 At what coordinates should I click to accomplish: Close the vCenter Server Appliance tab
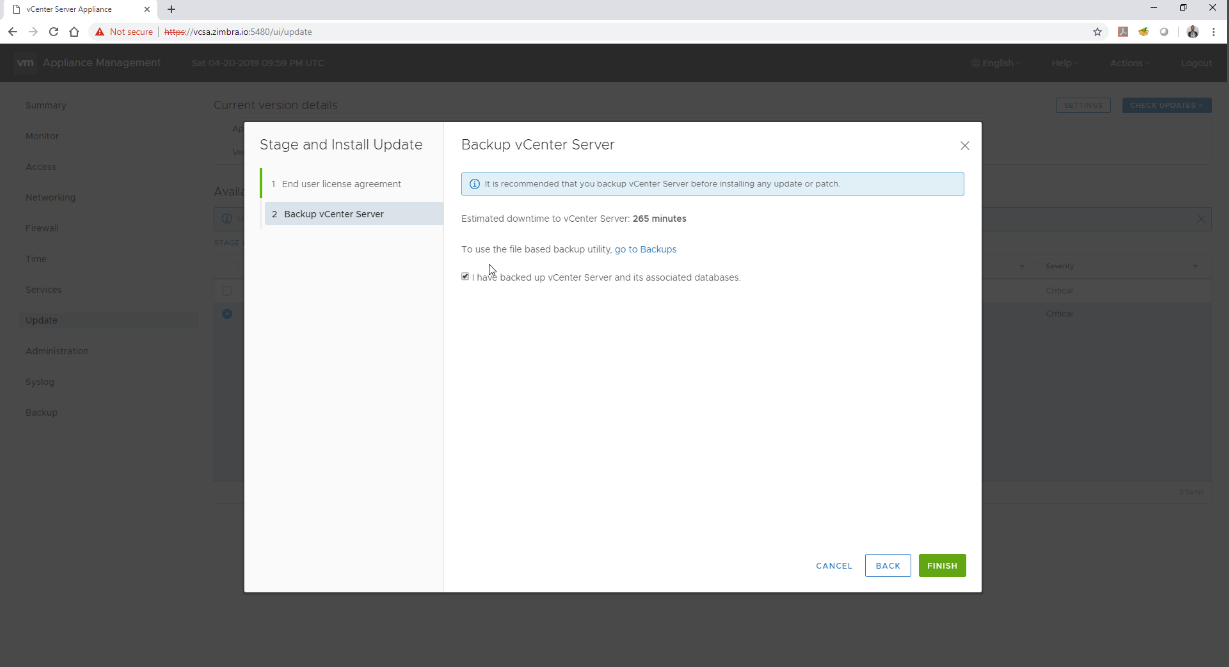pos(147,9)
